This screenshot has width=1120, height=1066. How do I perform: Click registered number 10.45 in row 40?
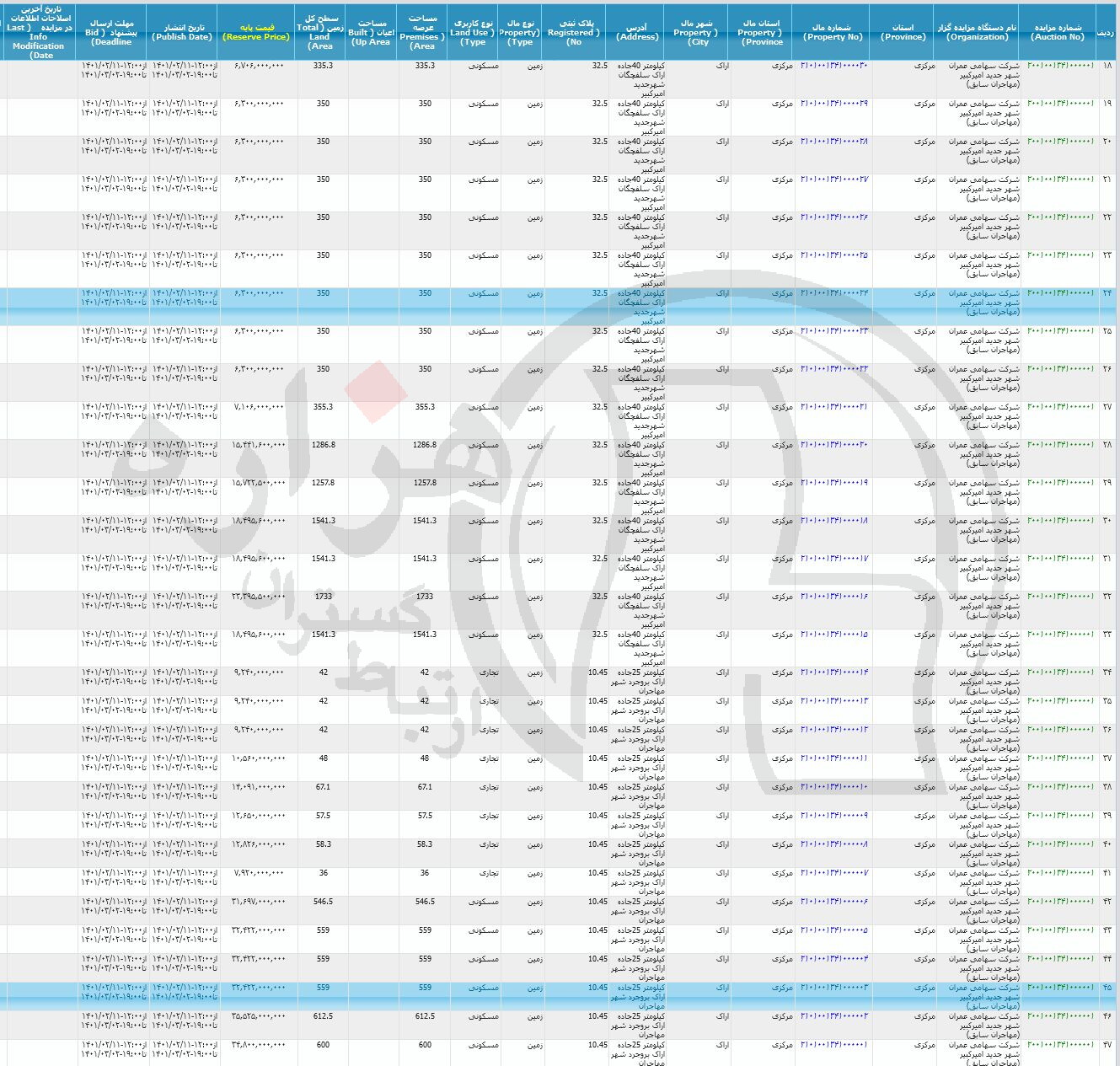[598, 844]
